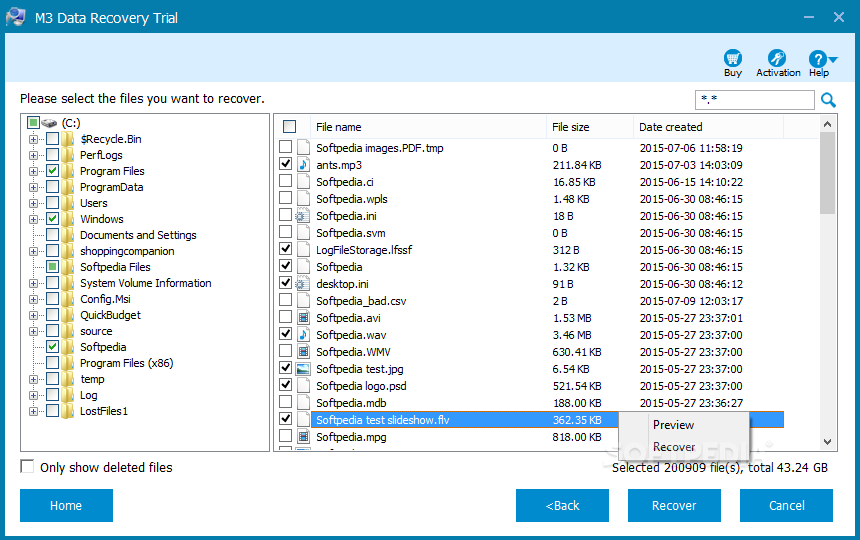Expand the shoppingcompanion tree node

click(x=33, y=251)
